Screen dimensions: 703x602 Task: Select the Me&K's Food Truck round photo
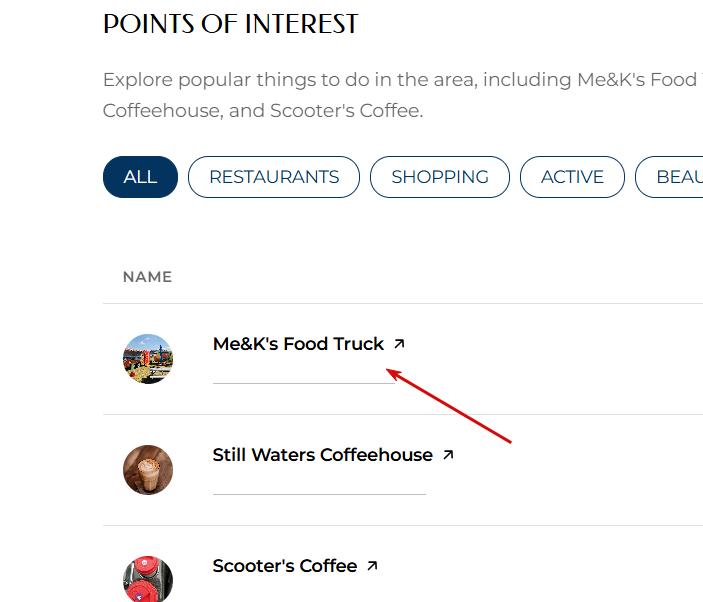[x=148, y=359]
